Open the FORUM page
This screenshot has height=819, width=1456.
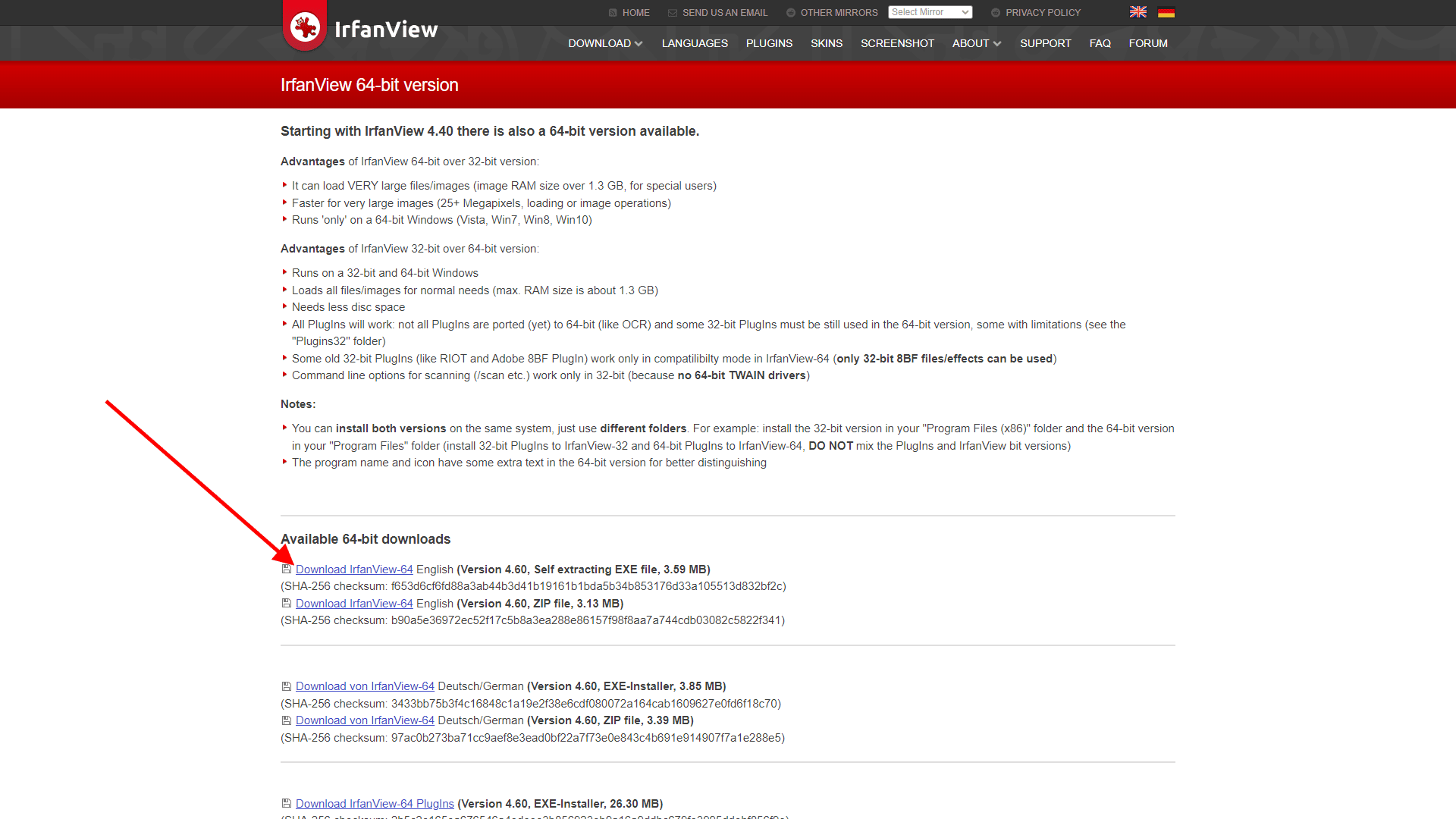(1147, 43)
